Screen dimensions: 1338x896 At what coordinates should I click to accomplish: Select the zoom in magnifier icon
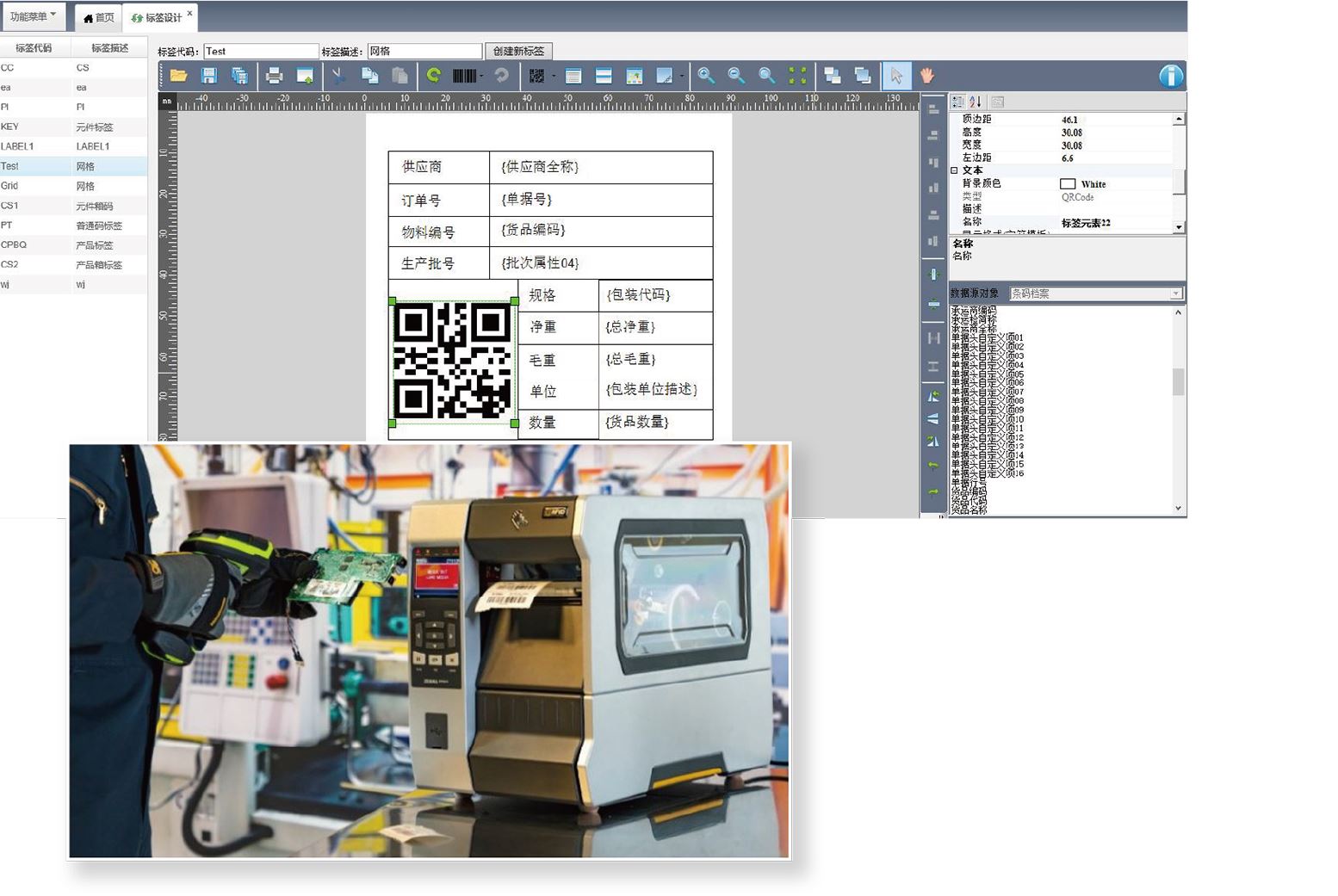tap(706, 76)
